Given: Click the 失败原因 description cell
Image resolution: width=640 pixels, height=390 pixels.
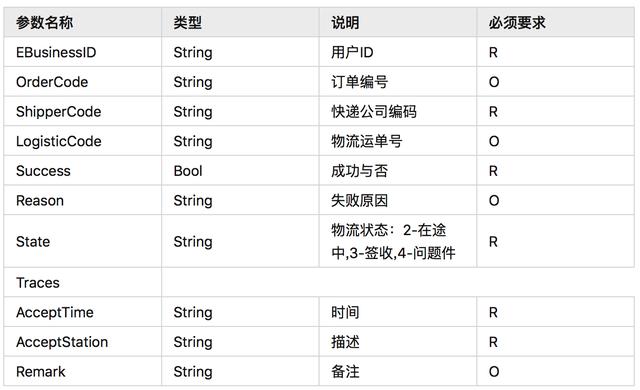Looking at the screenshot, I should pyautogui.click(x=398, y=200).
